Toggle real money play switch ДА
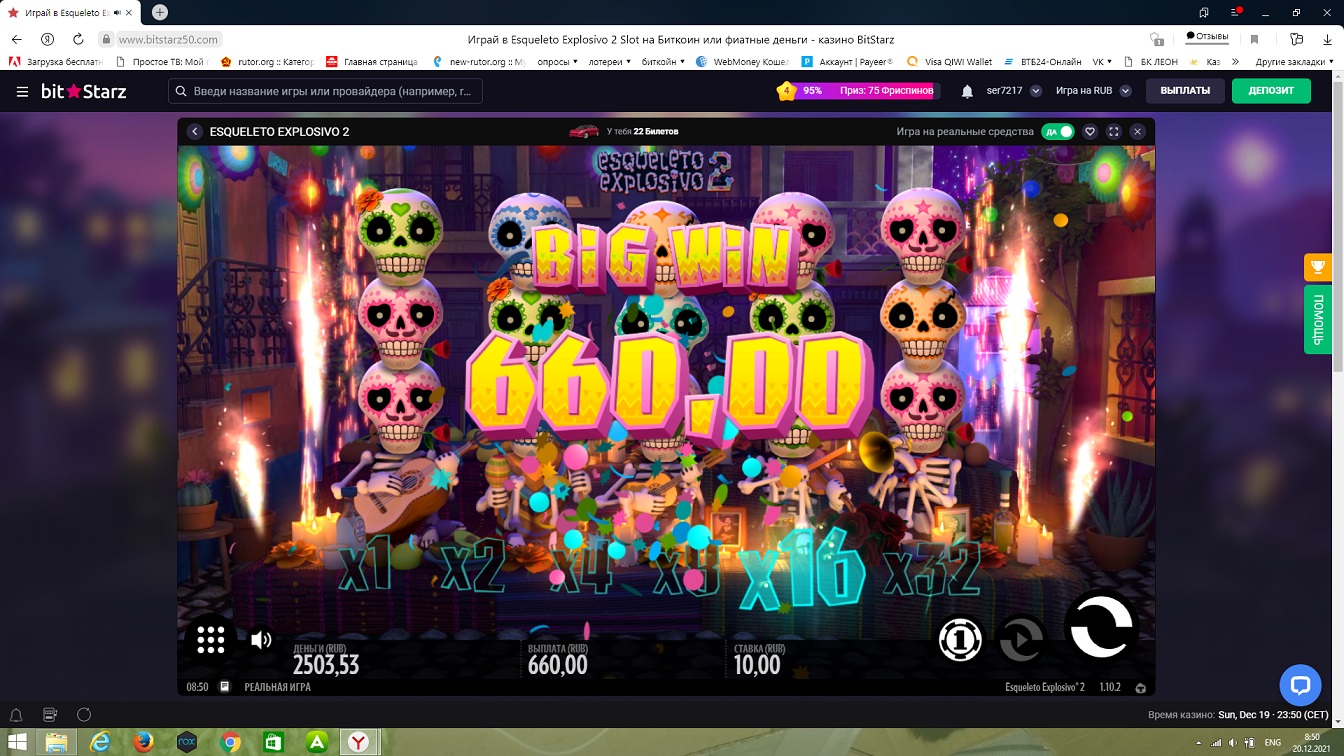1344x756 pixels. coord(1058,132)
